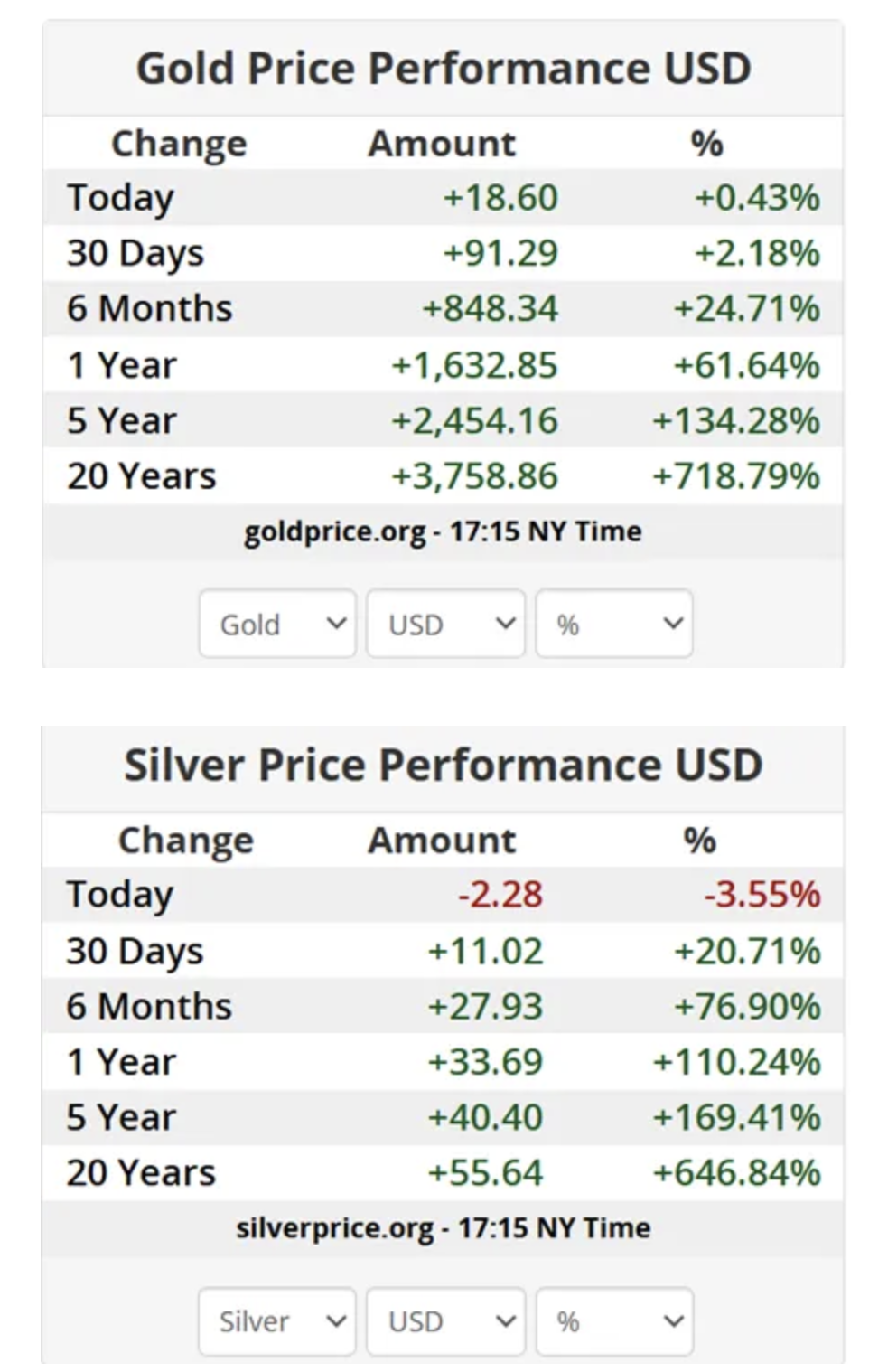Image resolution: width=869 pixels, height=1372 pixels.
Task: Select gold 1 Year amount +1,632.85
Action: coord(474,365)
